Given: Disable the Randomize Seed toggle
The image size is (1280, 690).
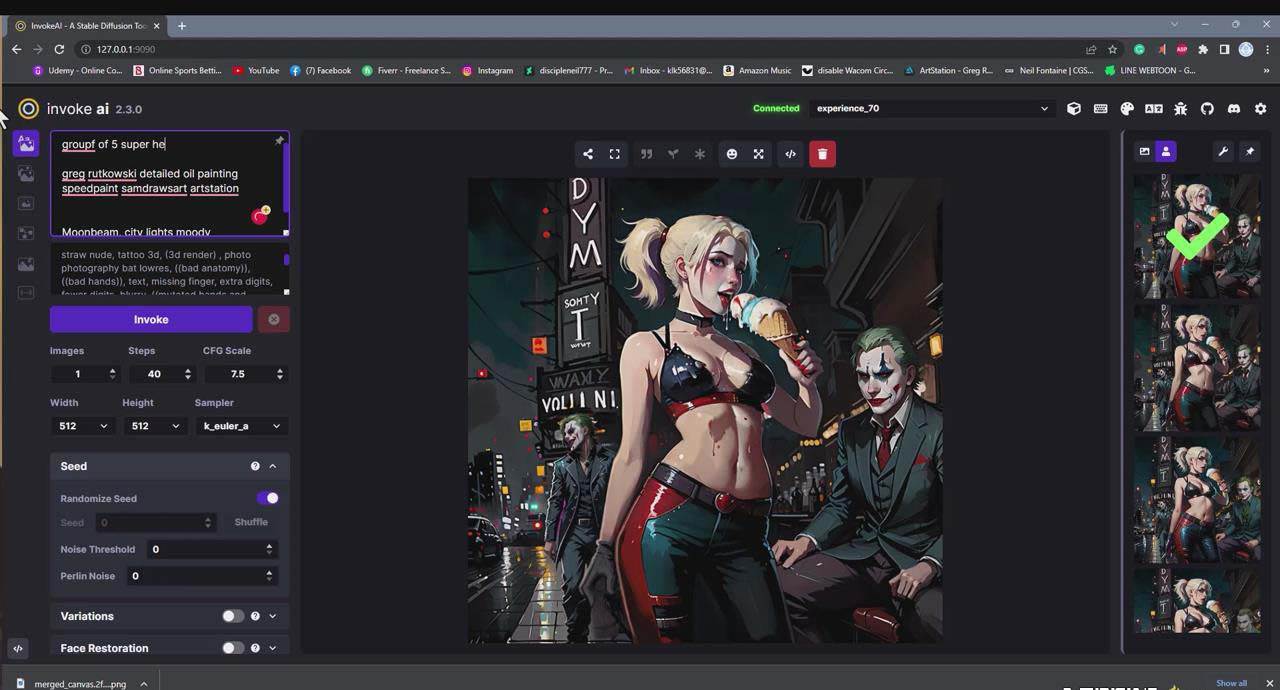Looking at the screenshot, I should [x=267, y=498].
